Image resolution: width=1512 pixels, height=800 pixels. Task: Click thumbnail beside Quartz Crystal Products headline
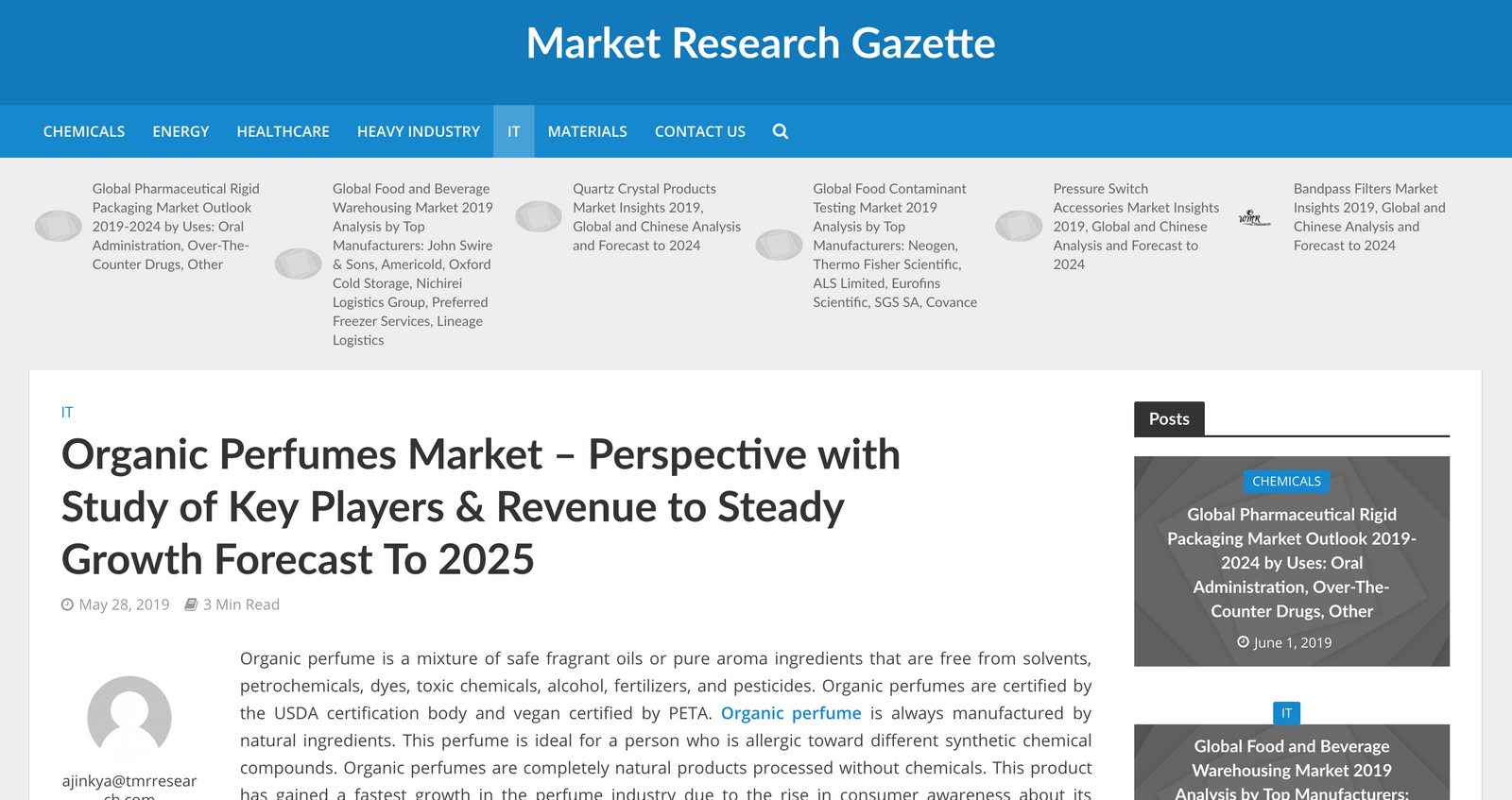point(539,216)
